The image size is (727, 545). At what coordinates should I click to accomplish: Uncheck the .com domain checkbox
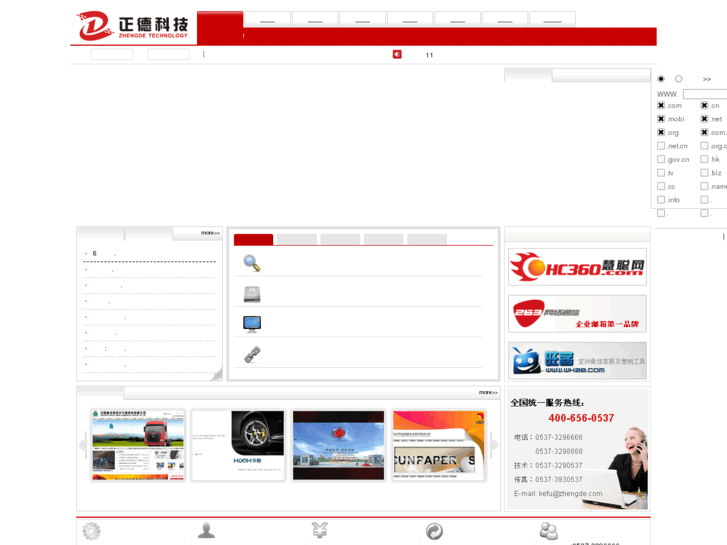click(661, 105)
